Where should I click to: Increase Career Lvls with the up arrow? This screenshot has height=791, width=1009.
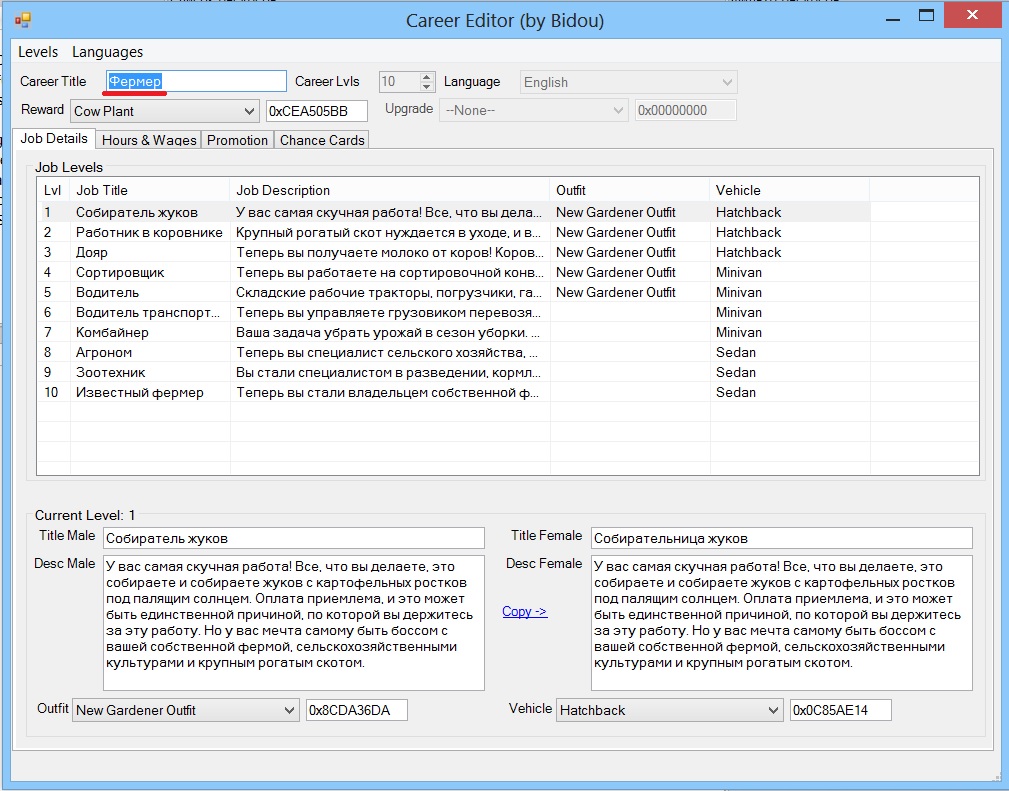click(x=427, y=77)
